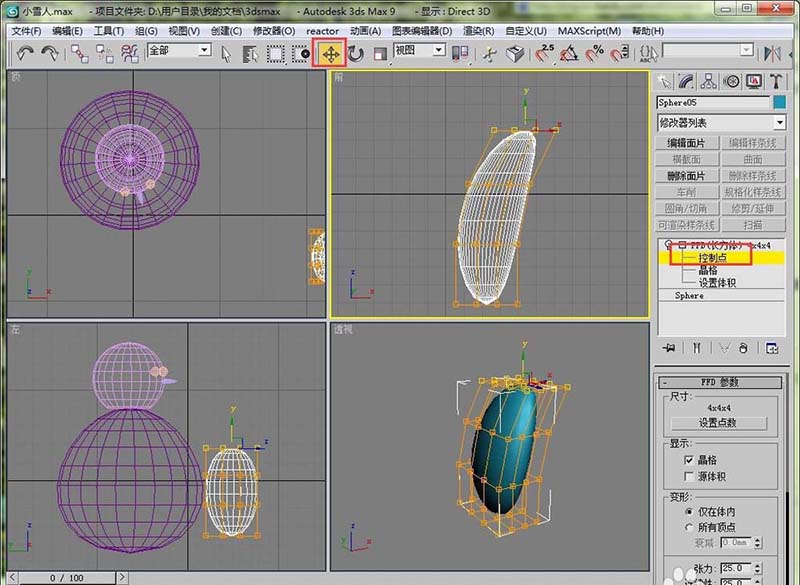Open the 编辑(E) menu

coord(67,31)
